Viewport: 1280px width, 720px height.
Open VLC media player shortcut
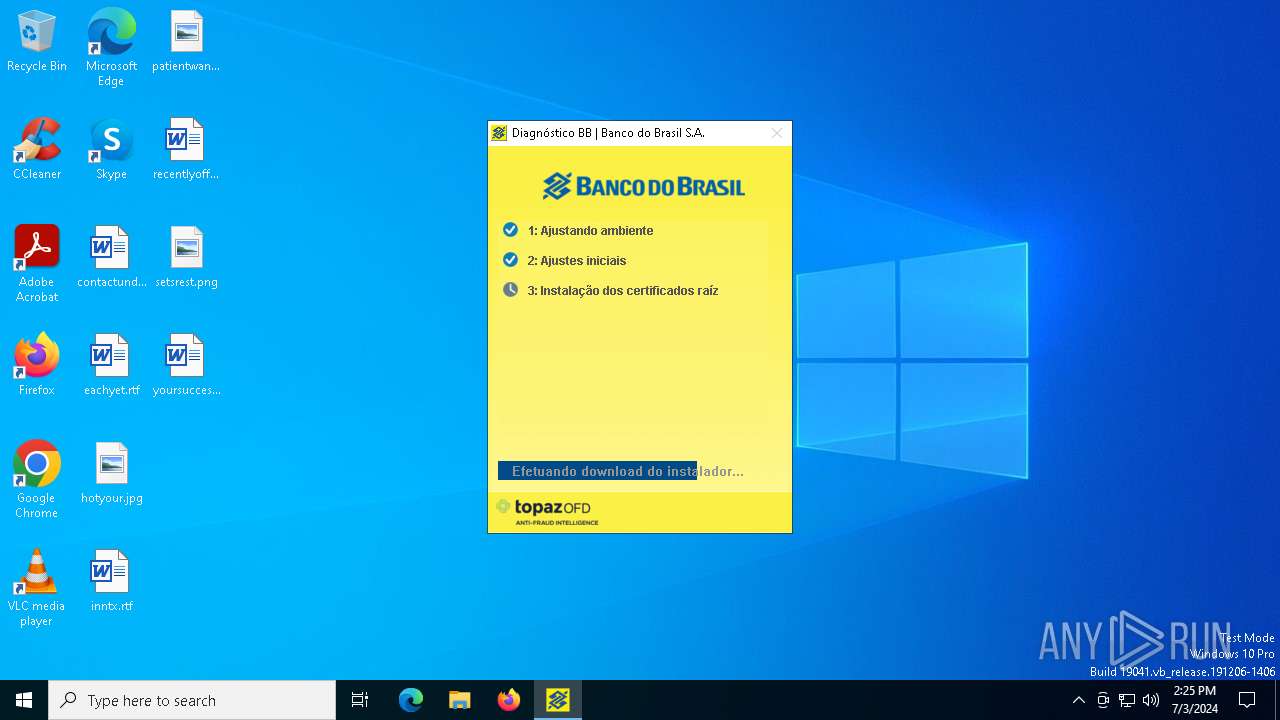(x=37, y=588)
